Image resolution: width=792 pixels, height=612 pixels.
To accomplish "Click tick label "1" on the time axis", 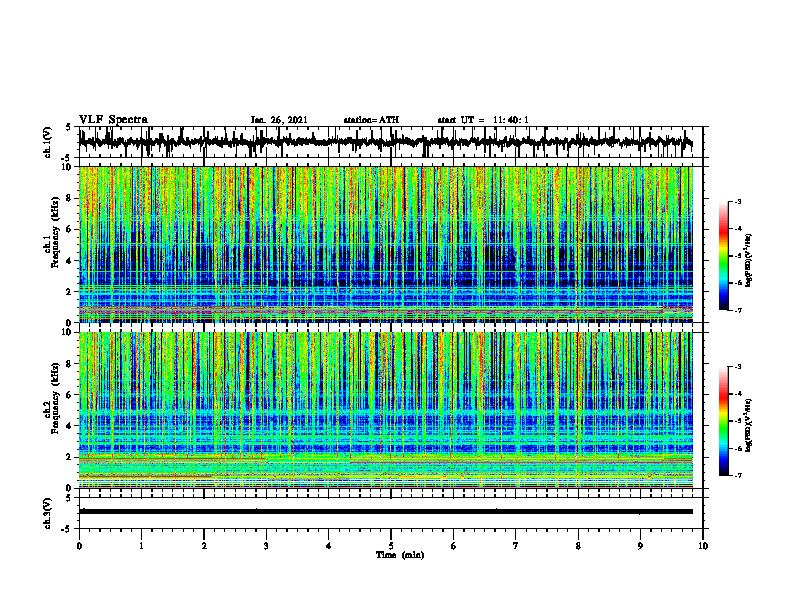I will tap(141, 546).
